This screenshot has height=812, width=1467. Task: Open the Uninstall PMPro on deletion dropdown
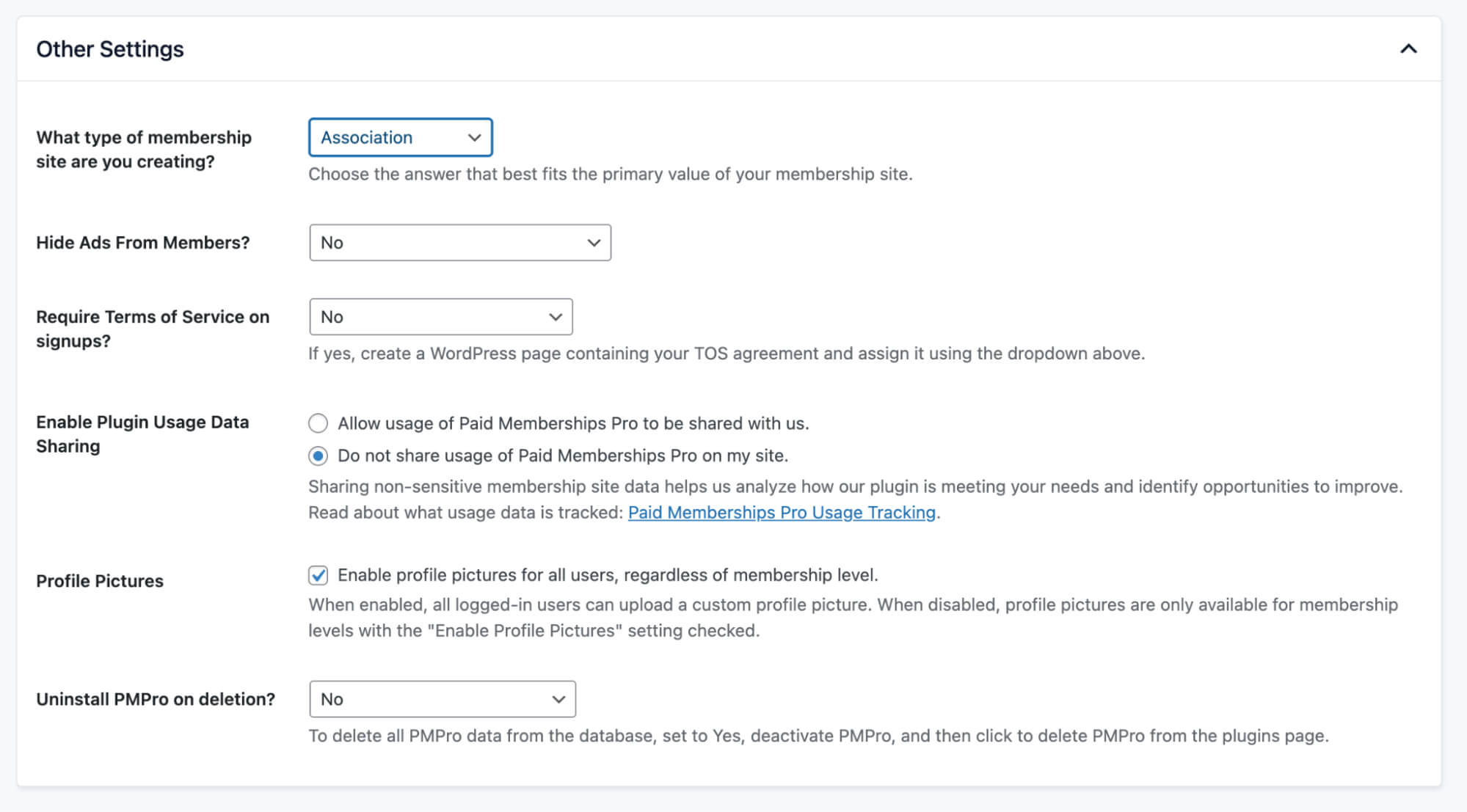coord(442,699)
